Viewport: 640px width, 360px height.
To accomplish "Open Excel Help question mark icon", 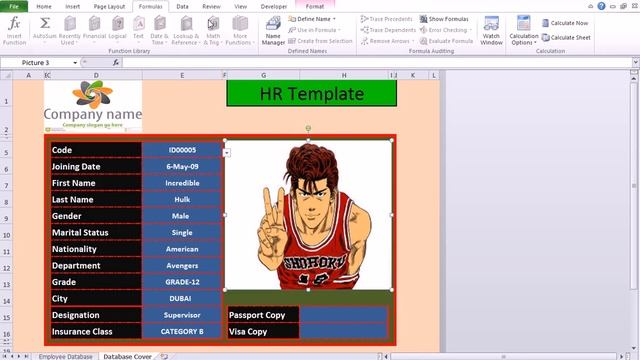I will (x=601, y=6).
